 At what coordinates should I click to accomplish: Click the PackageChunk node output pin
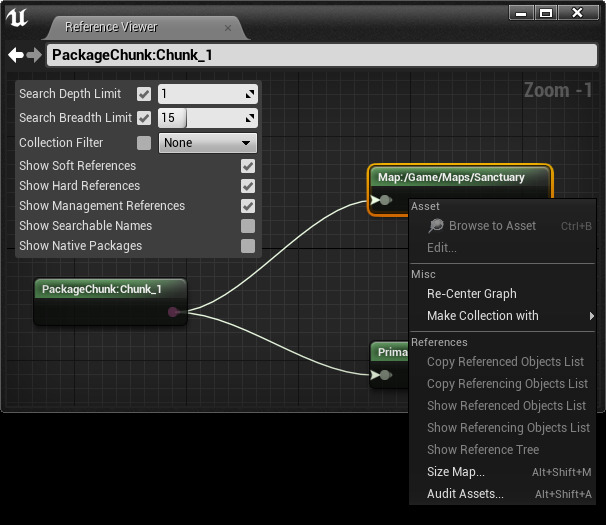pos(174,312)
